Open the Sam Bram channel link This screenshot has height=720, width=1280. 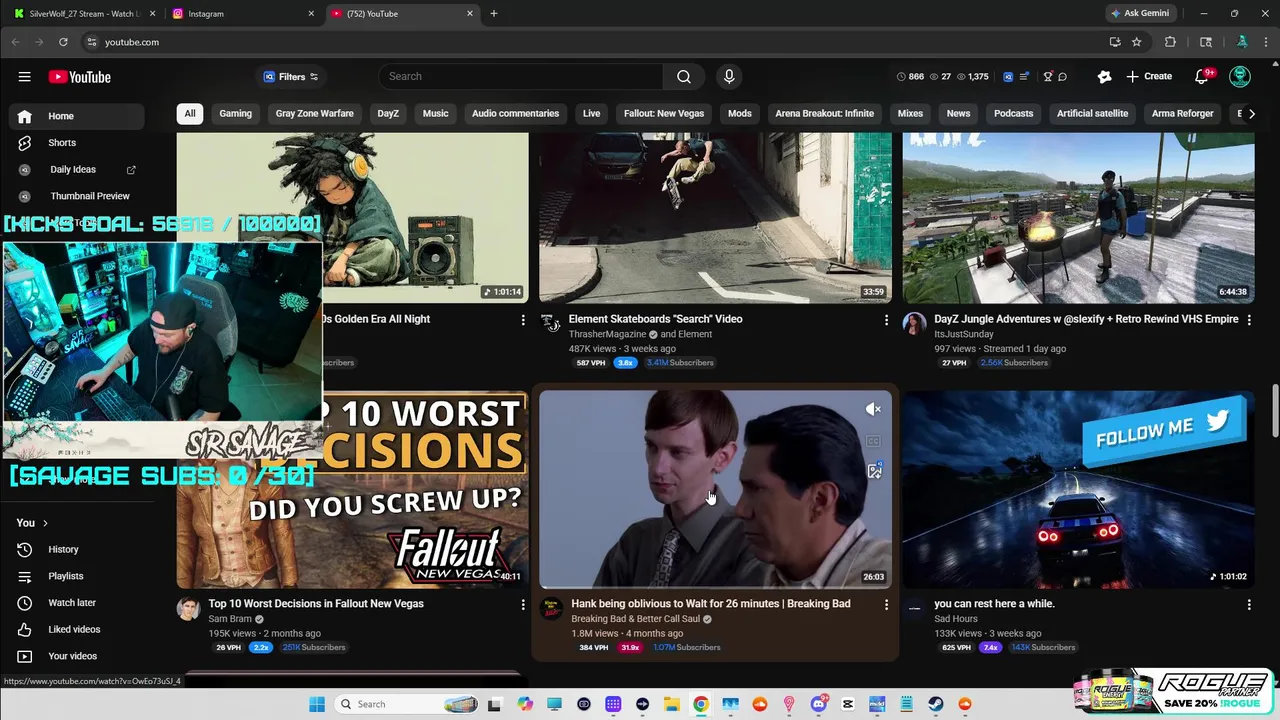tap(230, 619)
